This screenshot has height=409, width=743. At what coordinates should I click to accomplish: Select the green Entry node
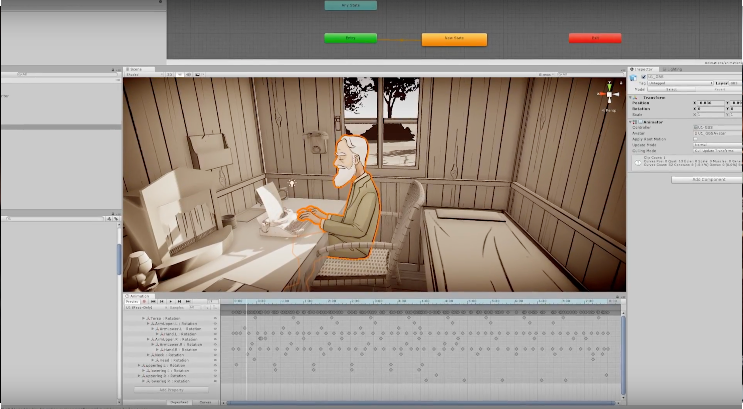[x=351, y=38]
